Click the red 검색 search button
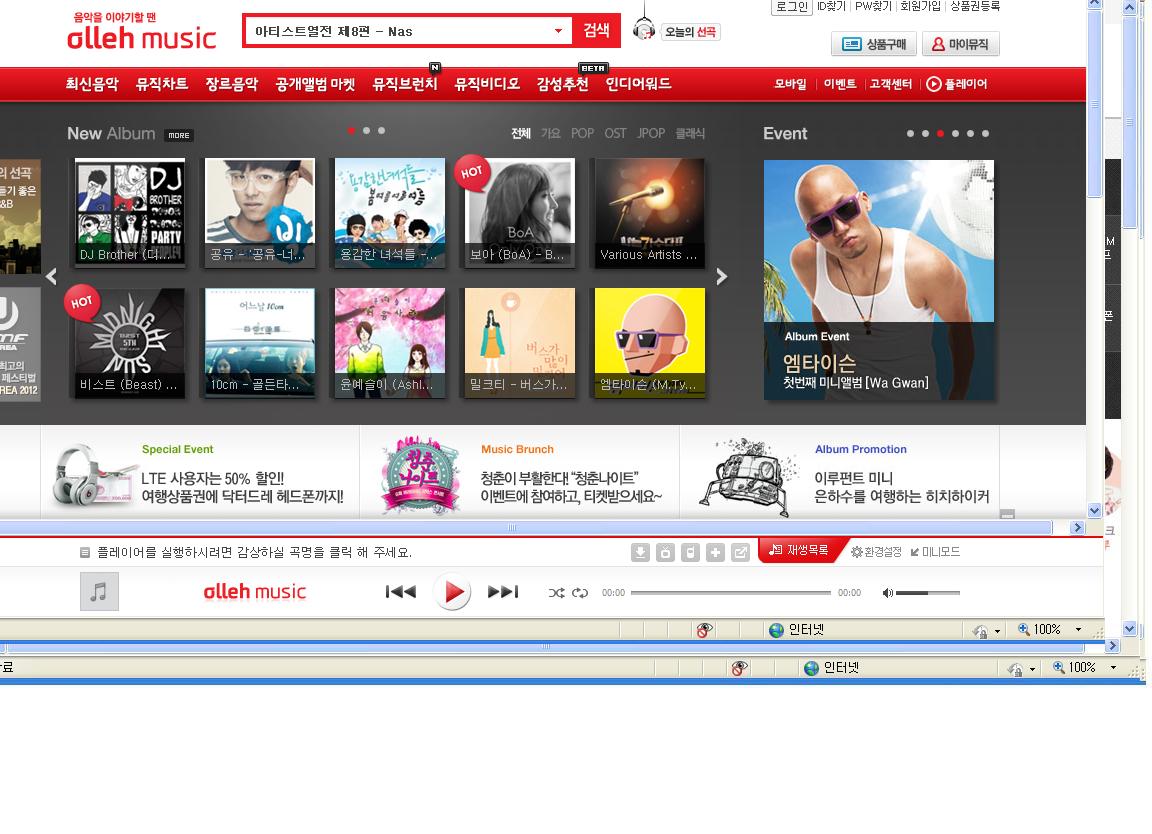 point(596,31)
